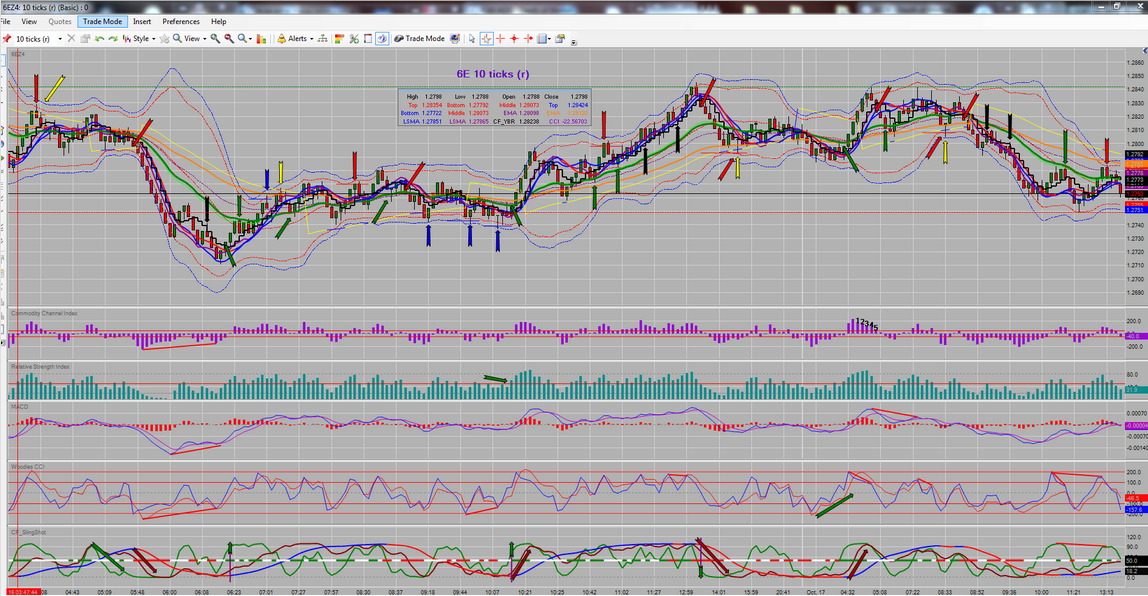This screenshot has height=596, width=1148.
Task: Click the Alerts bell button
Action: [x=291, y=39]
